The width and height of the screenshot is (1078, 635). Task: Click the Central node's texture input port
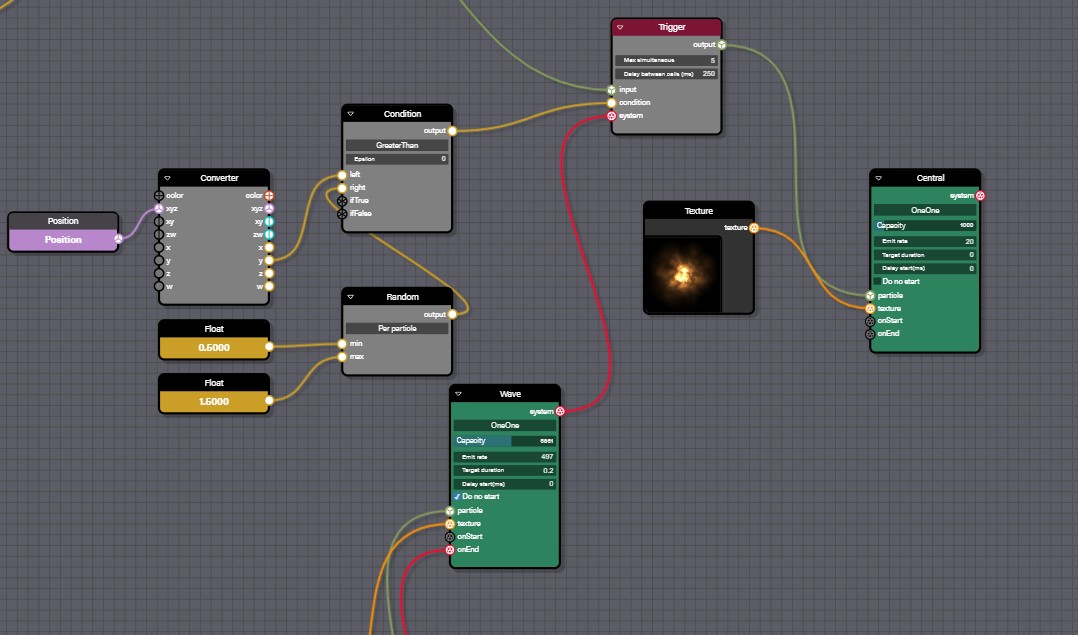point(870,309)
